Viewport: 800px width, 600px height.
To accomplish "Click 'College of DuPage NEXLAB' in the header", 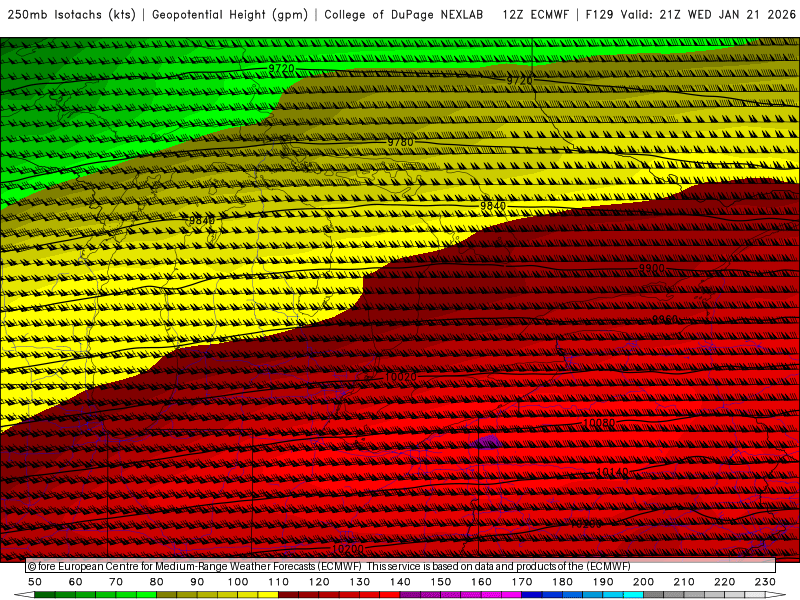I will tap(404, 15).
